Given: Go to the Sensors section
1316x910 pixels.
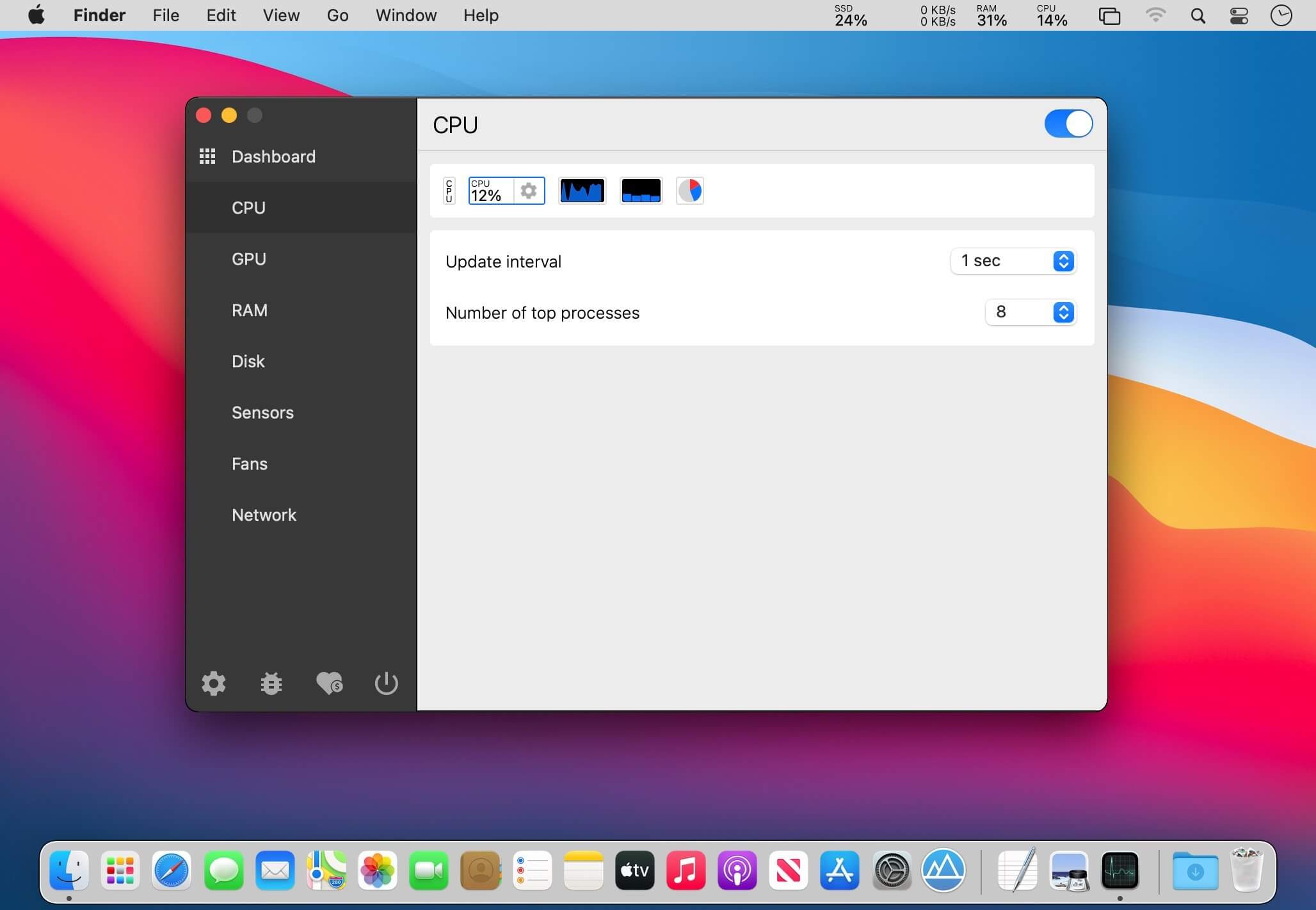Looking at the screenshot, I should tap(262, 413).
